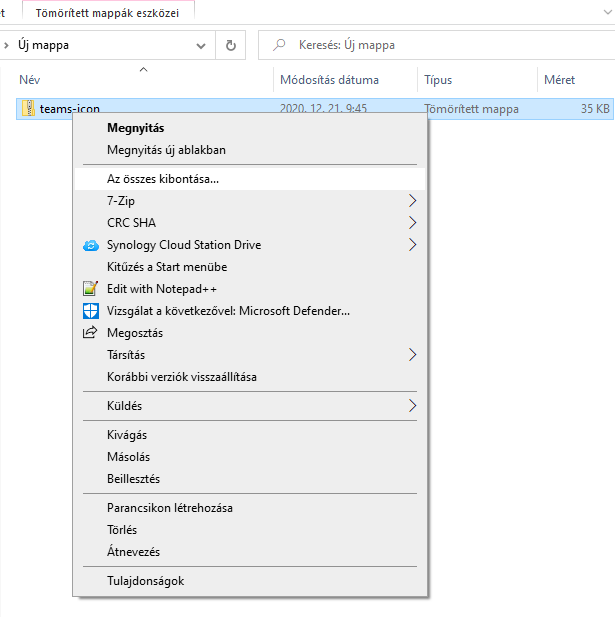Choose Törlés to delete the file
The image size is (615, 617).
click(x=122, y=530)
